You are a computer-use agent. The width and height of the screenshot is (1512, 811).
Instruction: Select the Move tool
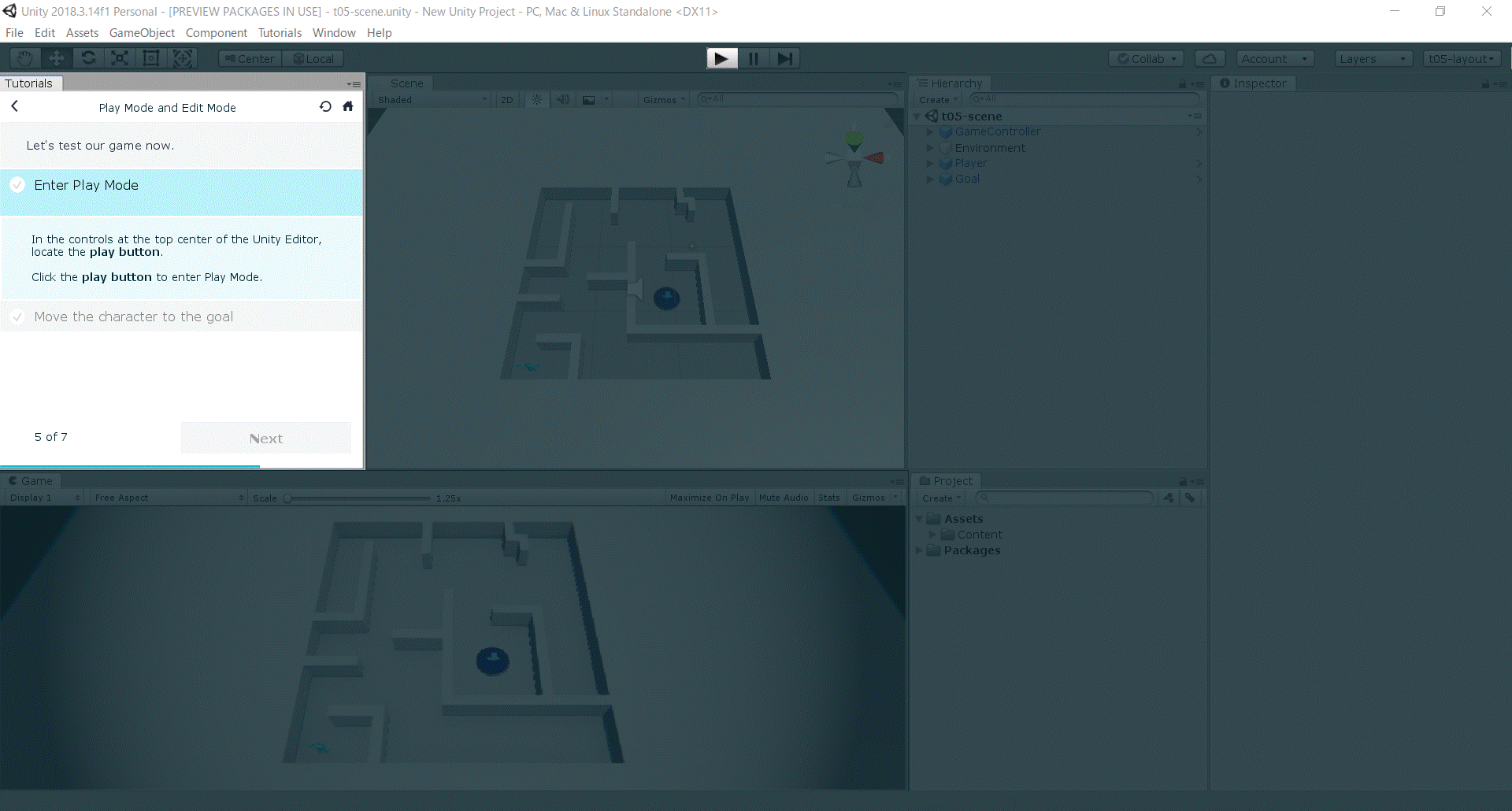[x=57, y=58]
